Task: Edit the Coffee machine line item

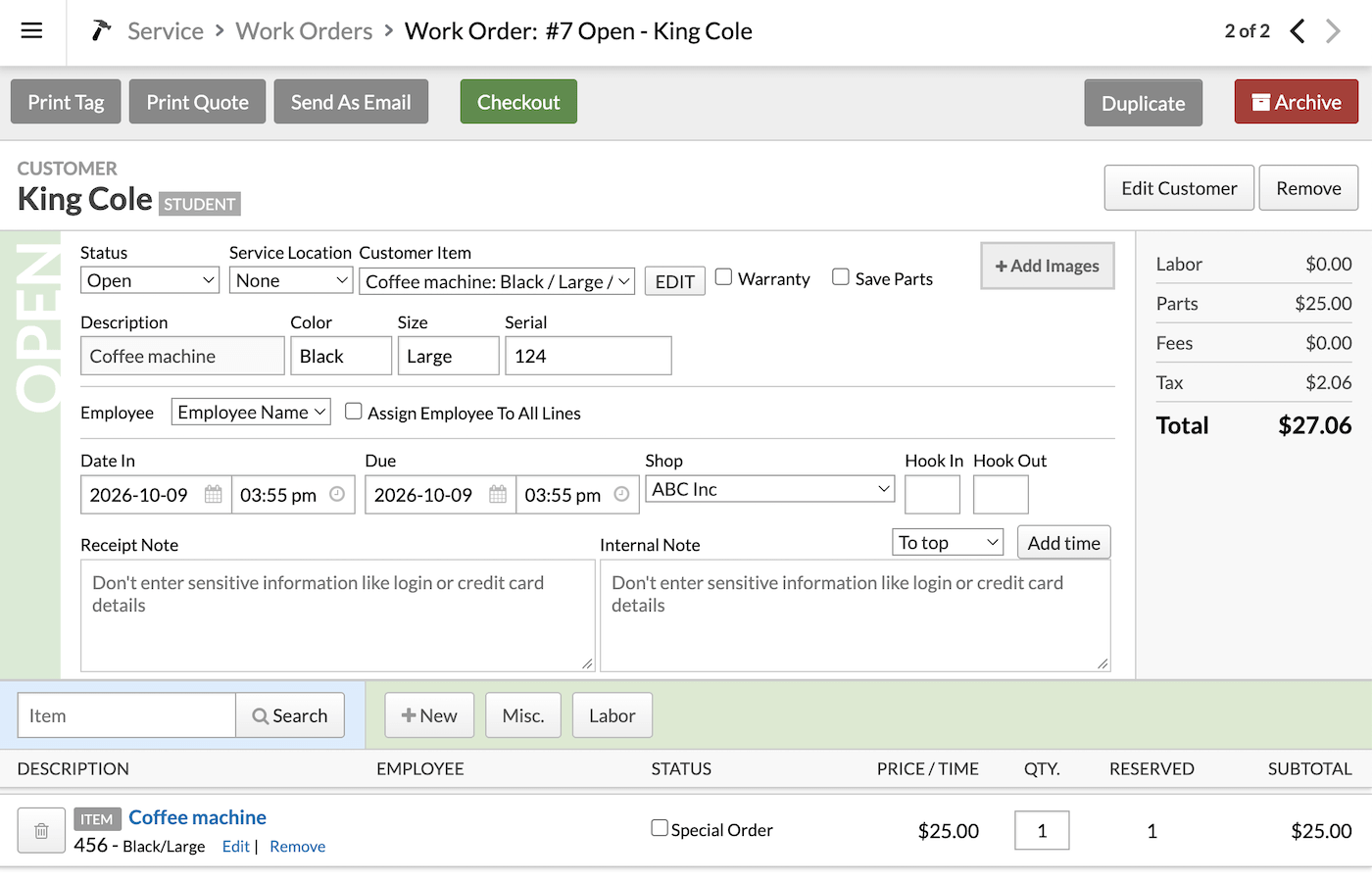Action: point(235,847)
